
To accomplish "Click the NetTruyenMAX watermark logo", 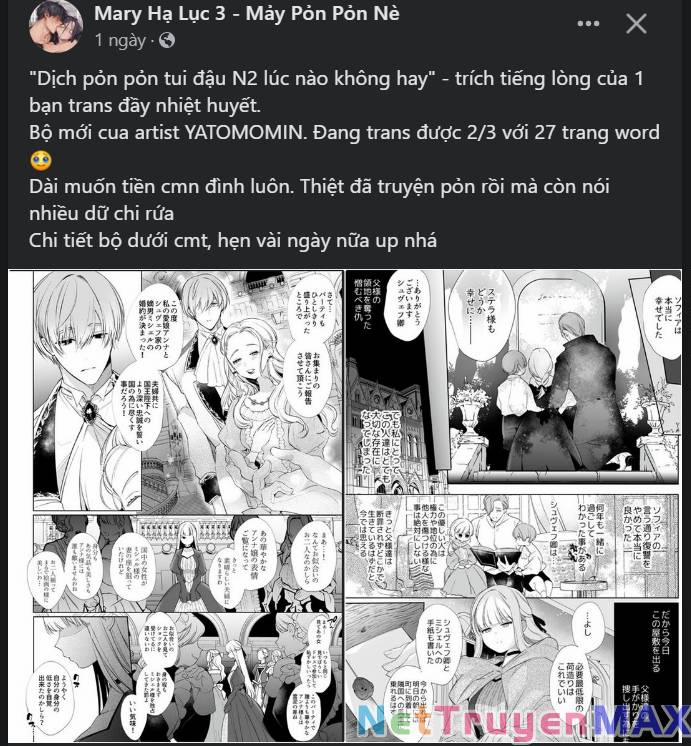I will tap(523, 724).
